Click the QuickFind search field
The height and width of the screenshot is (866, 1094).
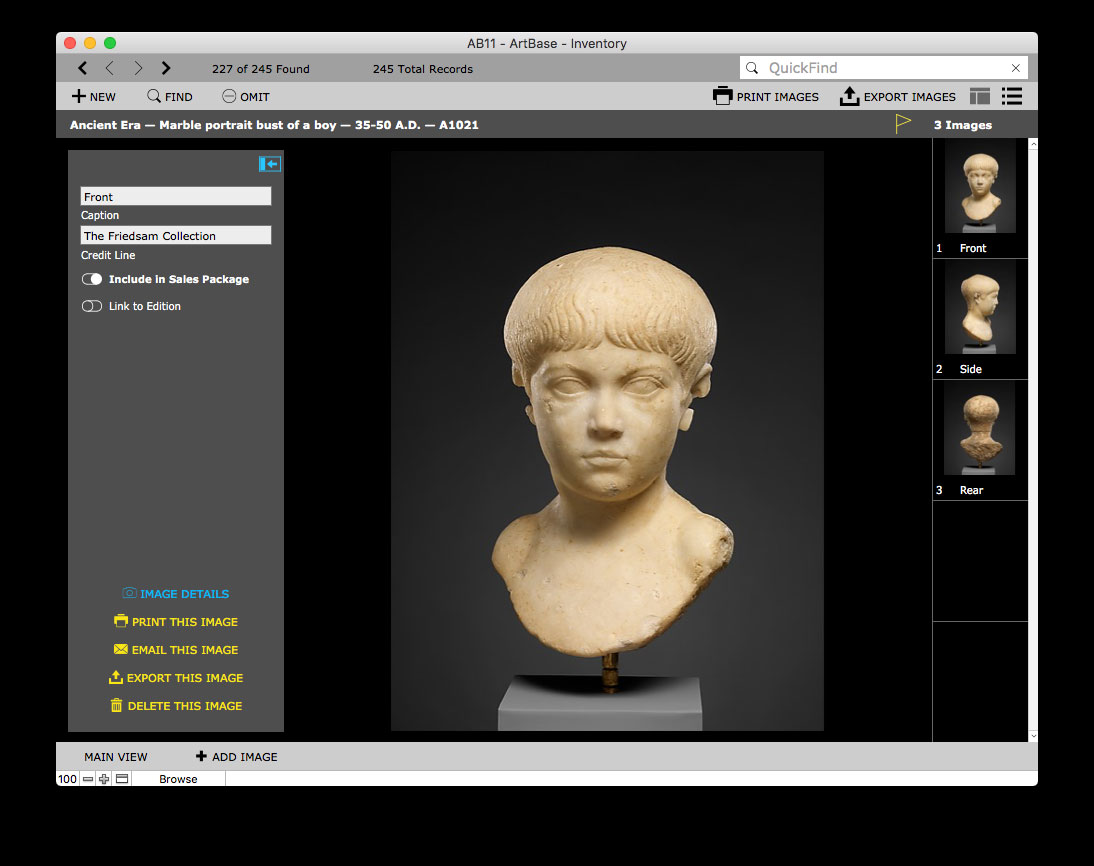(883, 68)
